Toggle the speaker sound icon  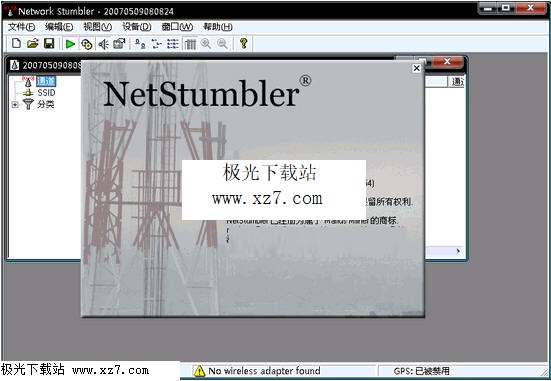(103, 44)
